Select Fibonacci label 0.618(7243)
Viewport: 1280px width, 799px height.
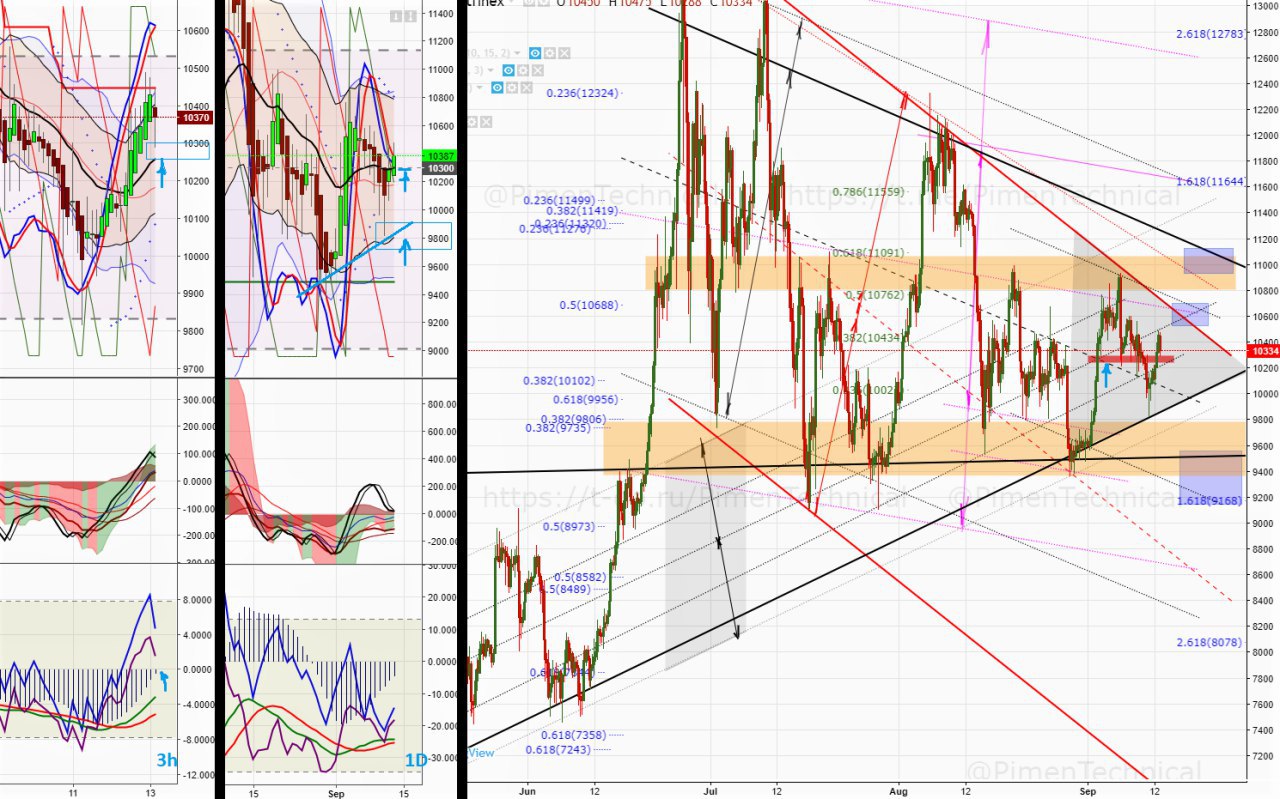pos(560,749)
